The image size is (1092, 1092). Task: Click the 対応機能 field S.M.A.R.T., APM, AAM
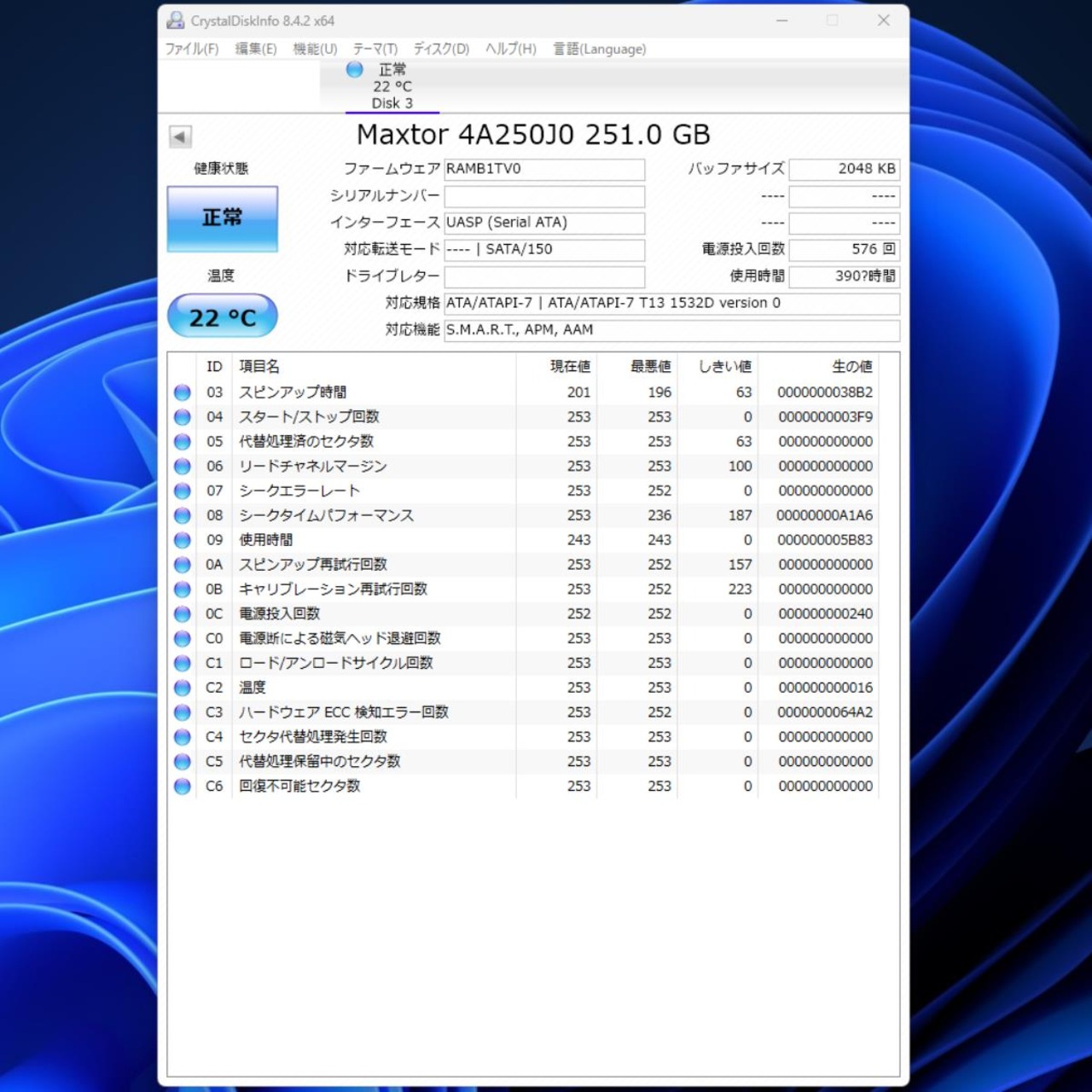click(x=672, y=330)
